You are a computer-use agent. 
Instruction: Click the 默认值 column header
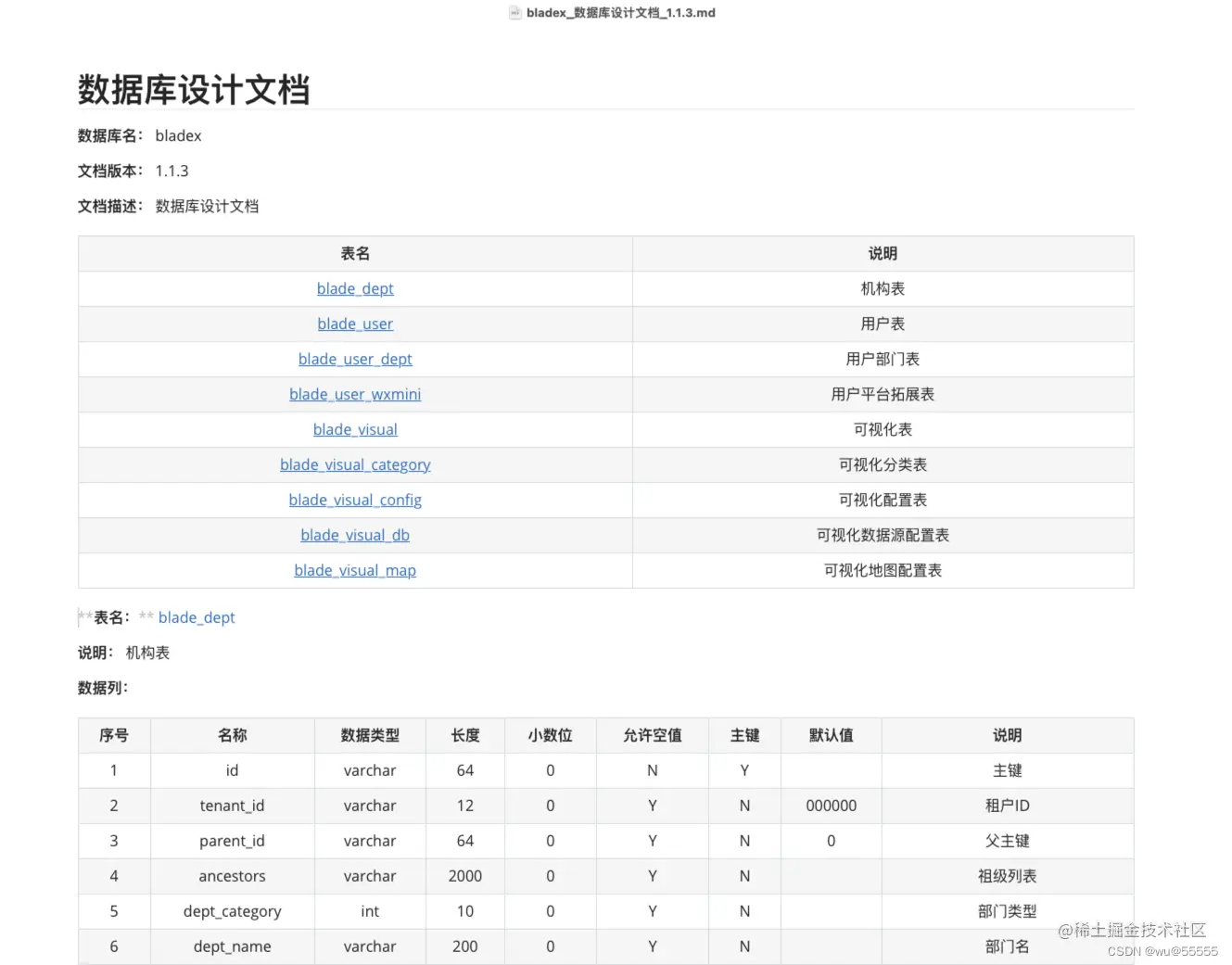832,735
